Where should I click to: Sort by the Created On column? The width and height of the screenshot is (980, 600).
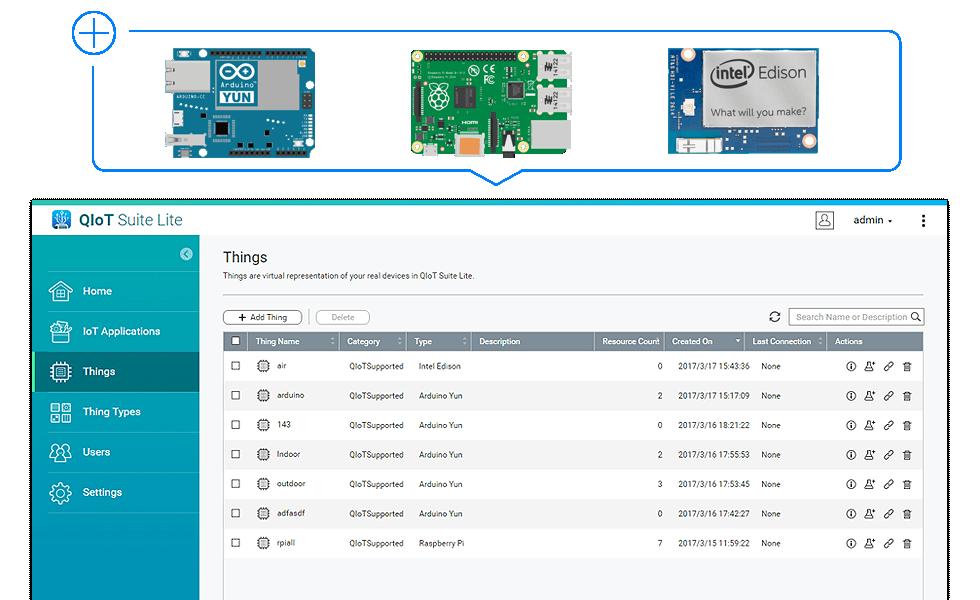tap(704, 341)
